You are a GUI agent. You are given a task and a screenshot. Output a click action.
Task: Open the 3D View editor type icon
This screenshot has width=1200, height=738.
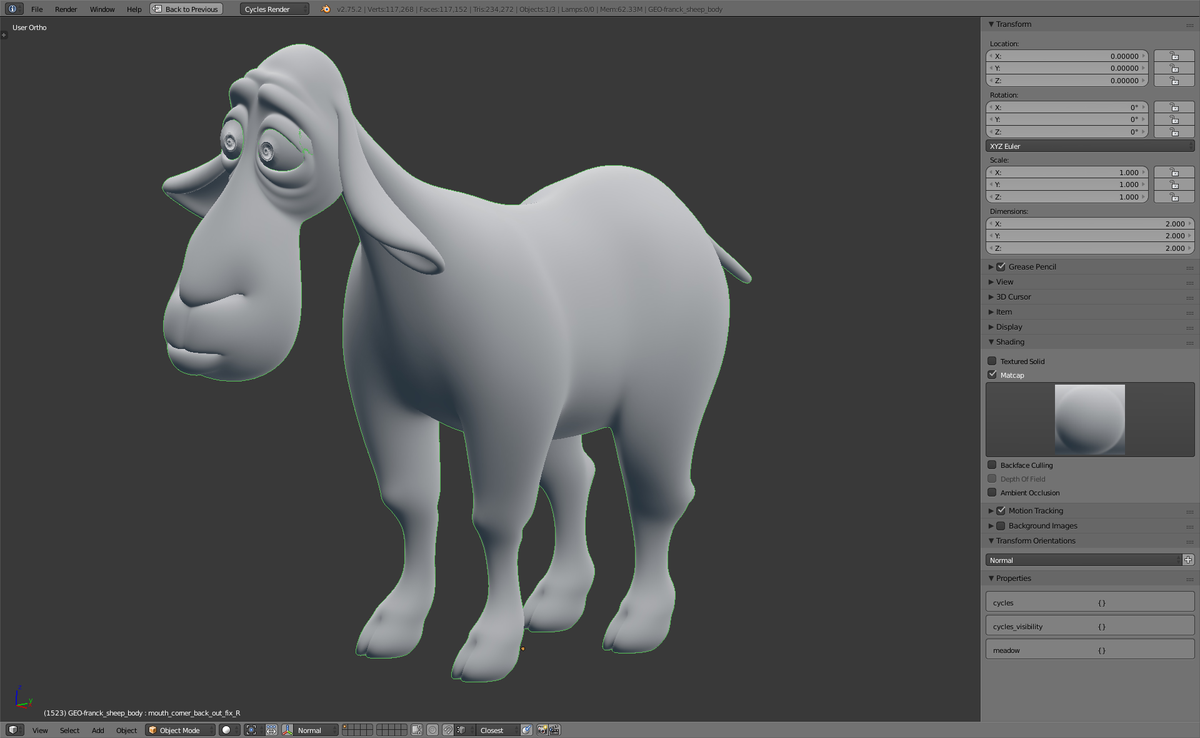click(15, 730)
